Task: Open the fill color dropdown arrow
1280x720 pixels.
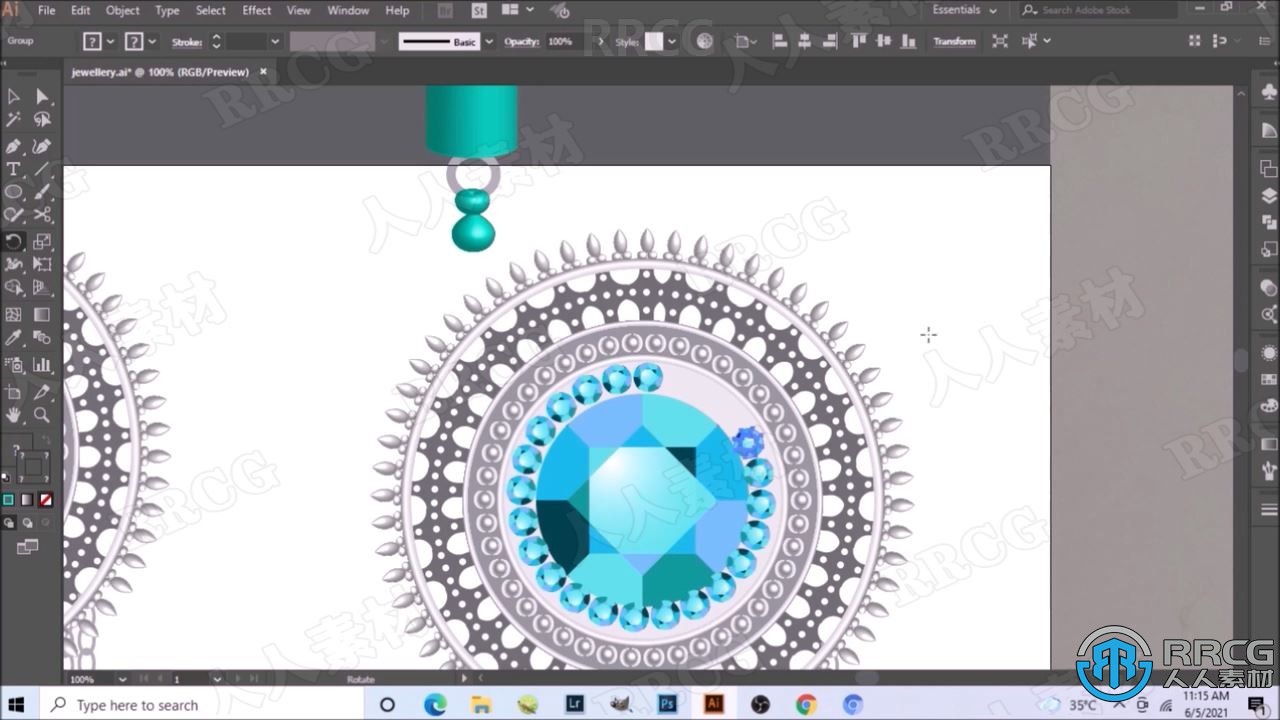Action: tap(110, 42)
